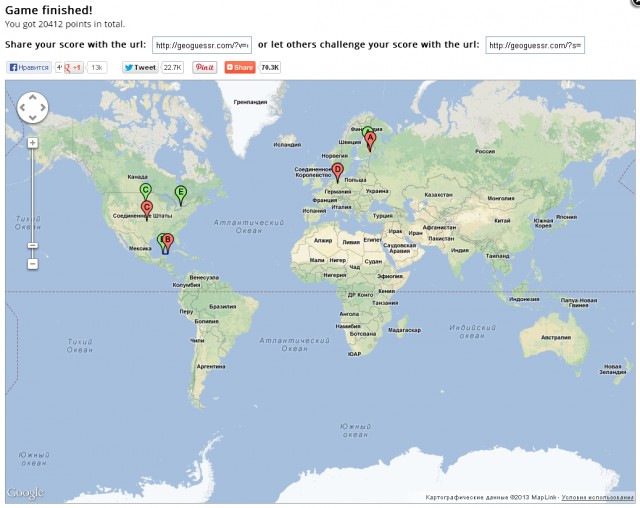Screen dimensions: 640x508
Task: Zoom in with the plus button
Action: 33,143
